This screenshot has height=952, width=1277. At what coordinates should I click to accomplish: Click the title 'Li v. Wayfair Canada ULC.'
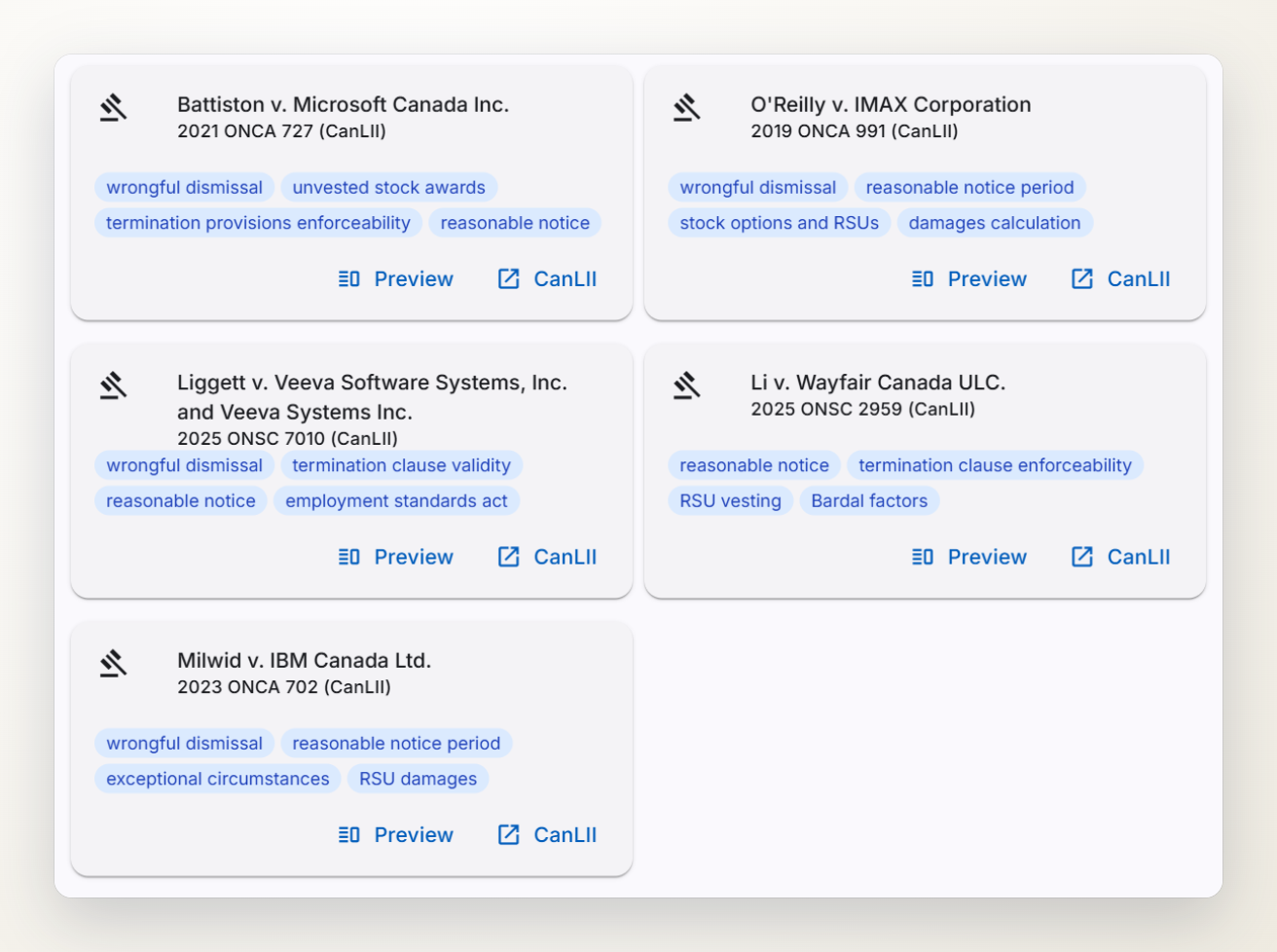pos(878,383)
